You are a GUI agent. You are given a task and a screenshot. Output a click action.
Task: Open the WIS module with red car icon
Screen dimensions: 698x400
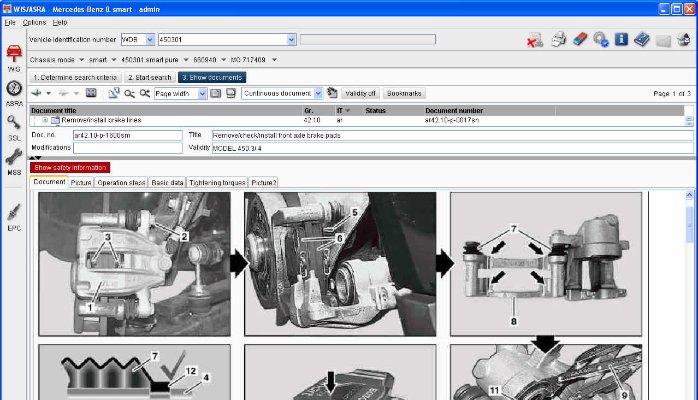14,54
